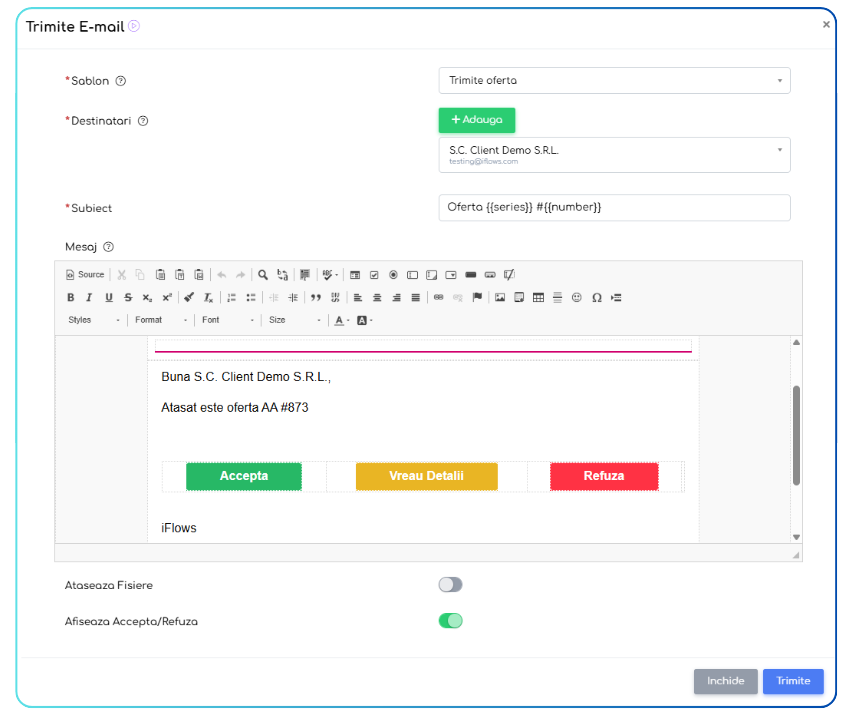The height and width of the screenshot is (718, 851).
Task: Click the underline formatting icon
Action: [x=109, y=298]
